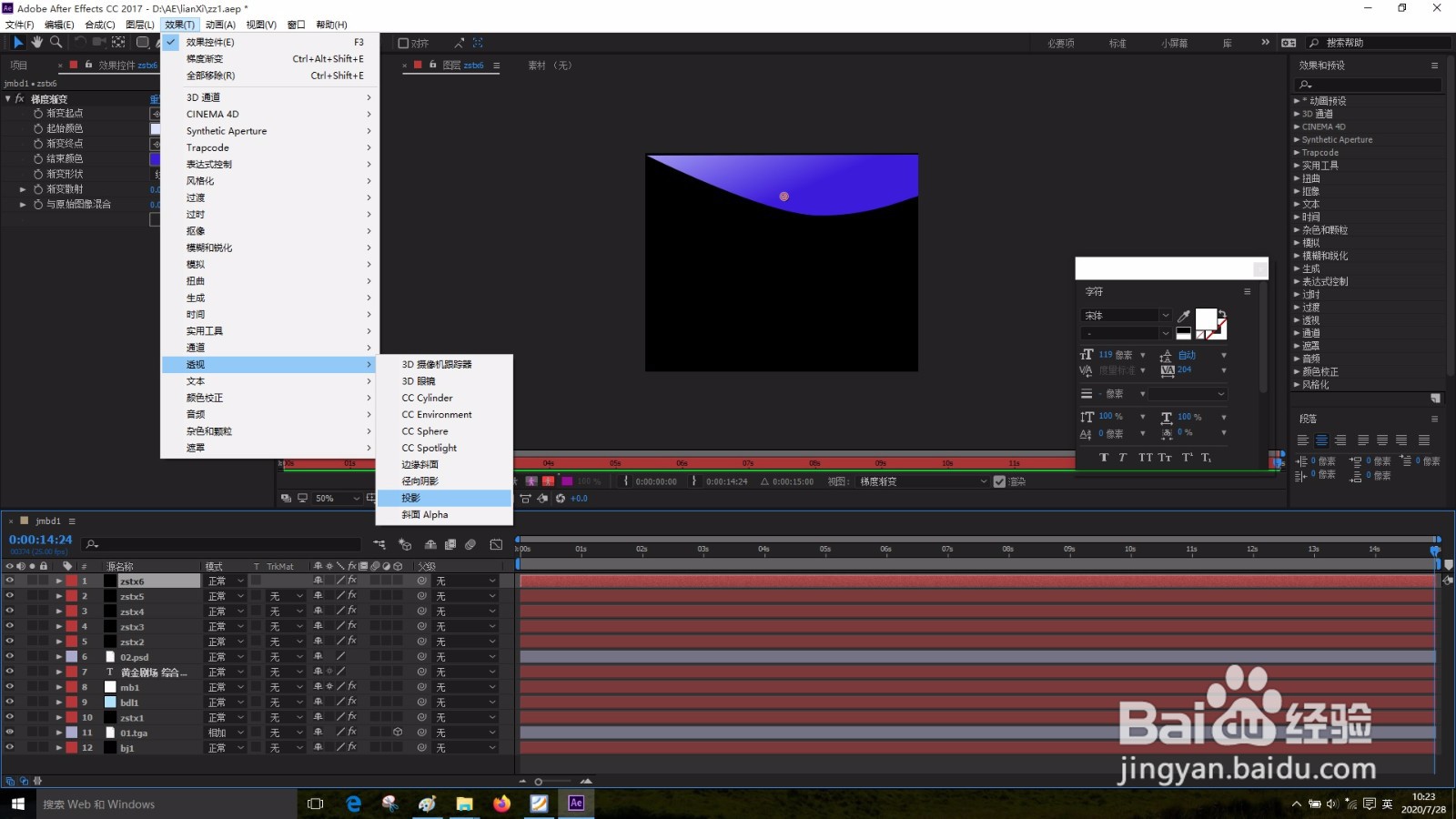Select the Rectangle shape tool
The height and width of the screenshot is (819, 1456).
pos(143,42)
